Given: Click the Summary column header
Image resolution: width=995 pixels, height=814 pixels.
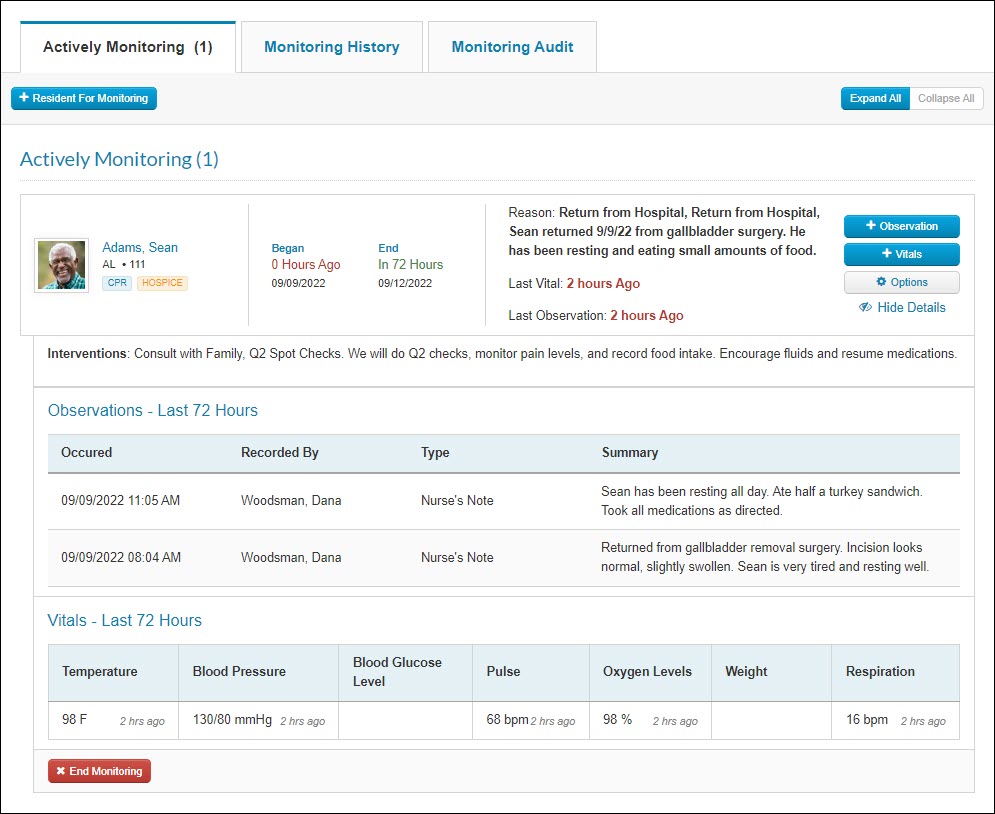Looking at the screenshot, I should [x=630, y=452].
